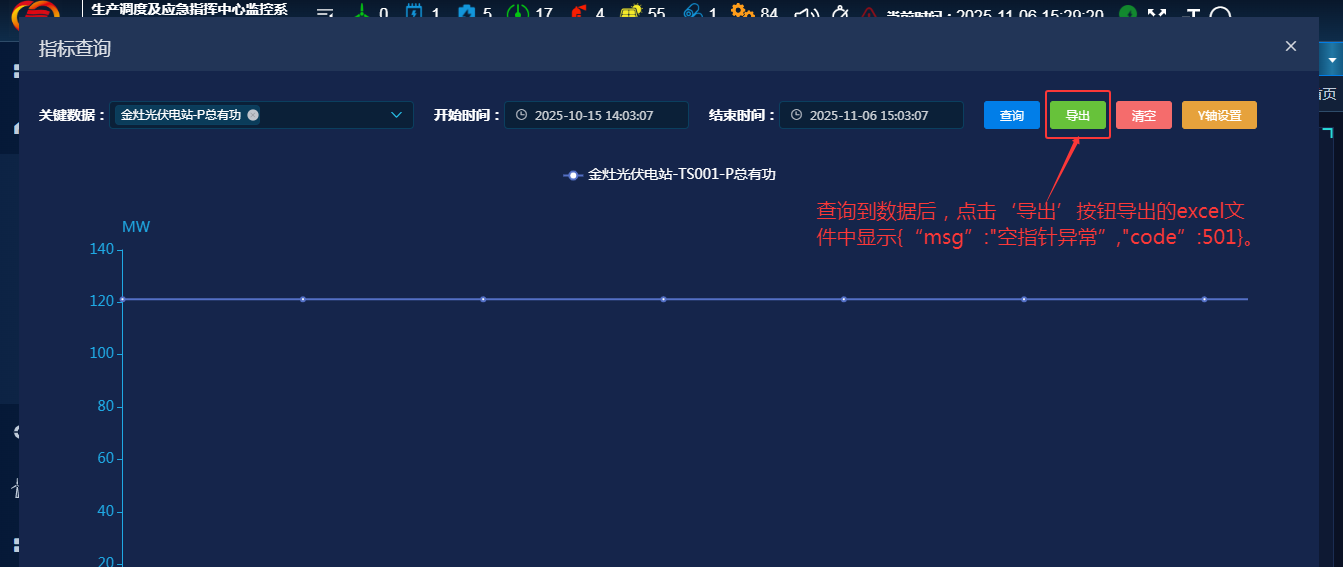Click the stopwatch icon in top bar

839,12
